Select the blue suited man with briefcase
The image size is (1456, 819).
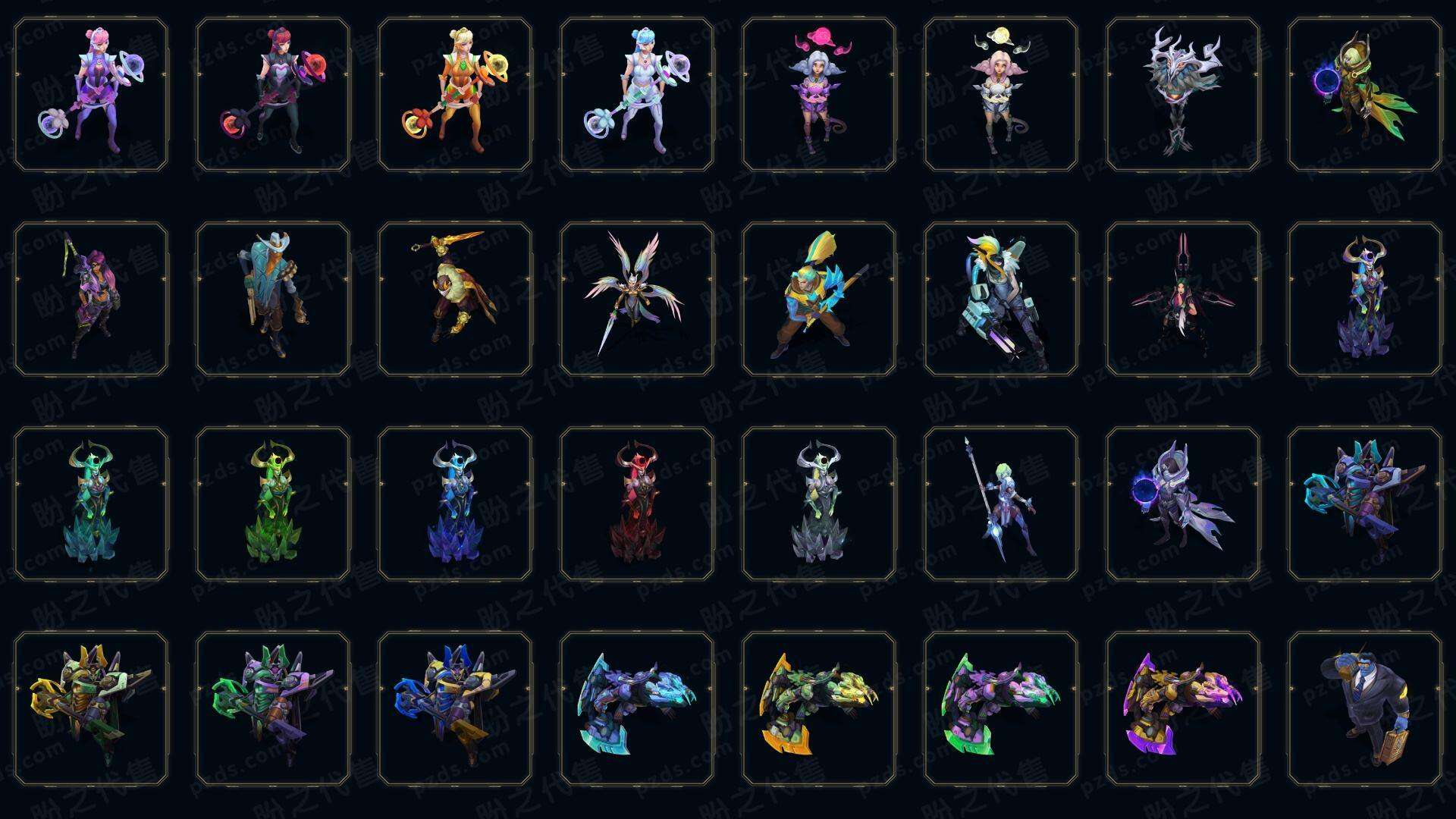(x=1365, y=708)
